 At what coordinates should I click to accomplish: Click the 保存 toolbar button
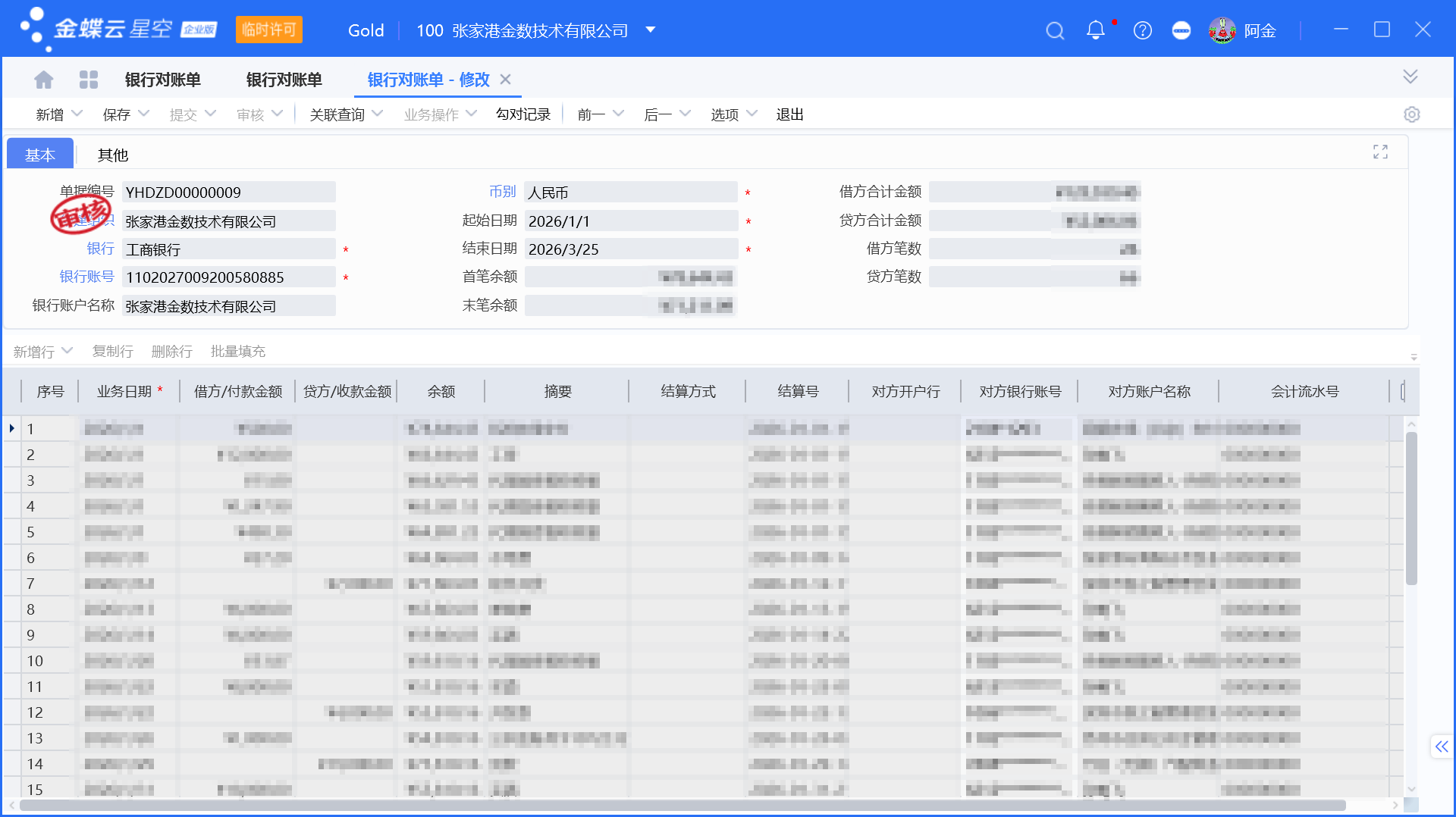point(117,114)
